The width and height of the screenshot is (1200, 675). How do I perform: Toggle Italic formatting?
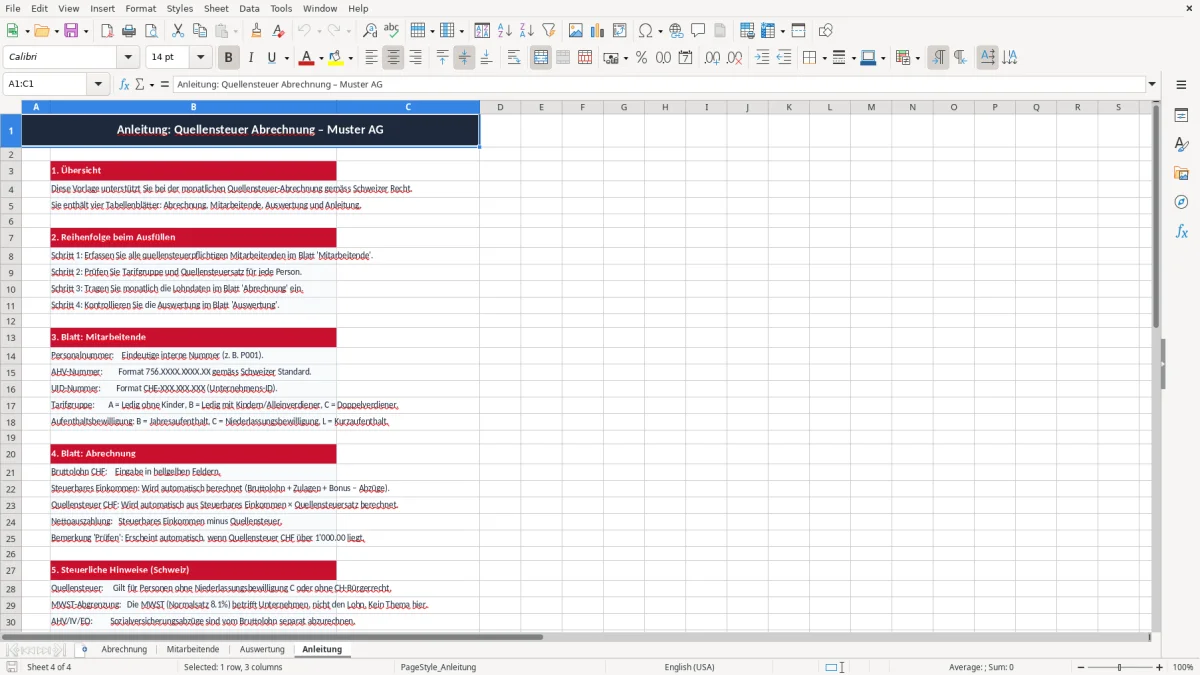[251, 58]
